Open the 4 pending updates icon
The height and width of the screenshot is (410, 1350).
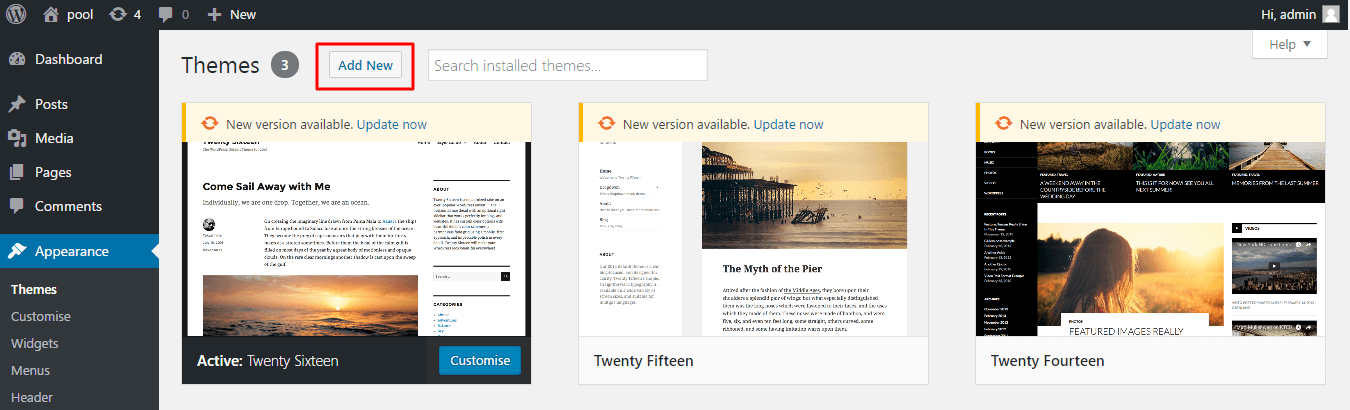click(125, 14)
